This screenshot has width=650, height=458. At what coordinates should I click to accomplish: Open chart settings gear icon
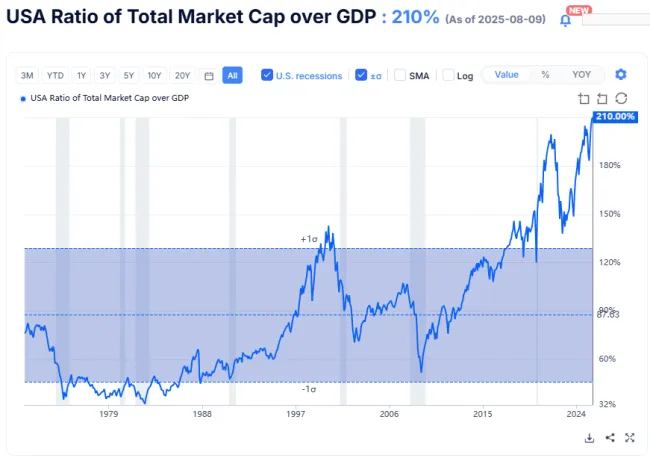[x=621, y=75]
